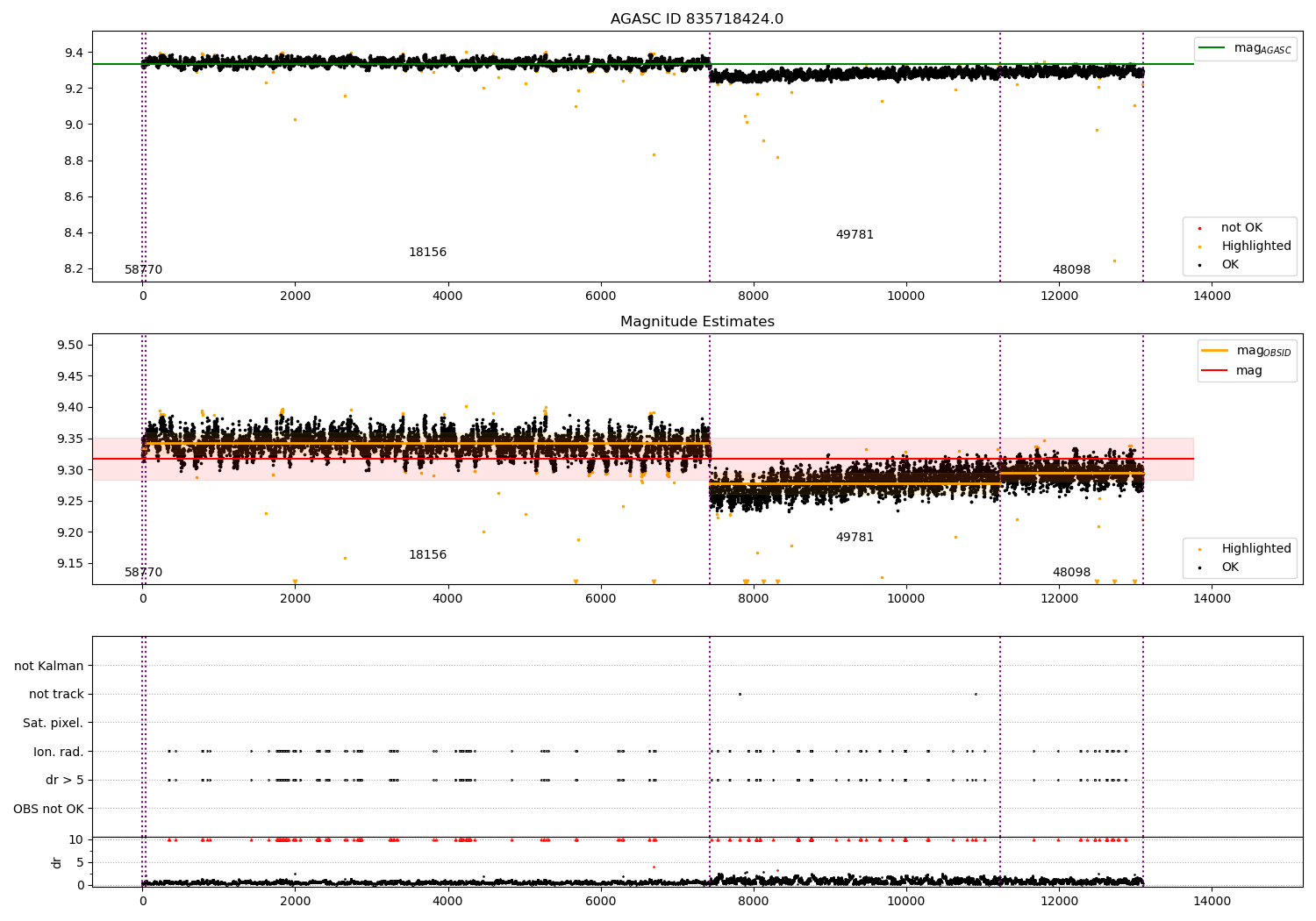Viewport: 1316px width, 921px height.
Task: Click red 'not OK' marker in top legend
Action: click(1199, 228)
